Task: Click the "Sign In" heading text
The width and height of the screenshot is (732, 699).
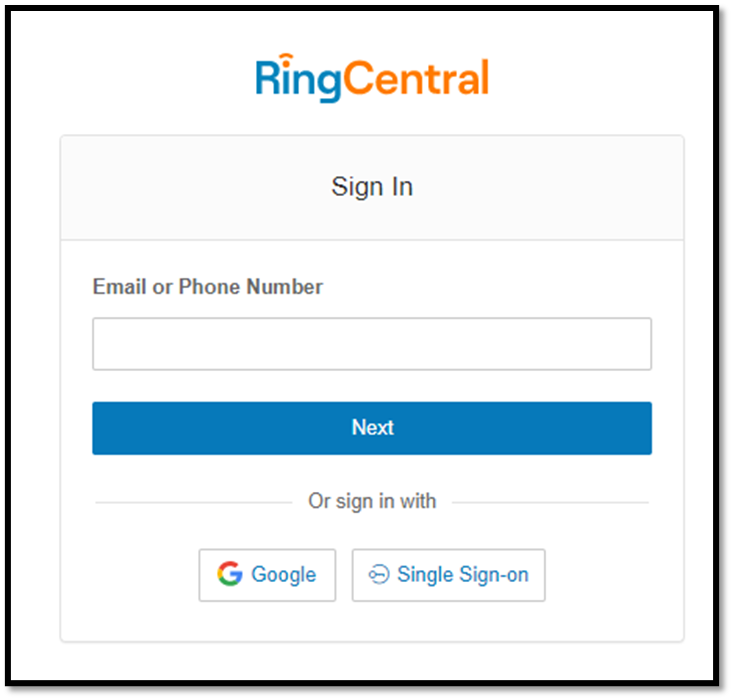Action: click(372, 188)
